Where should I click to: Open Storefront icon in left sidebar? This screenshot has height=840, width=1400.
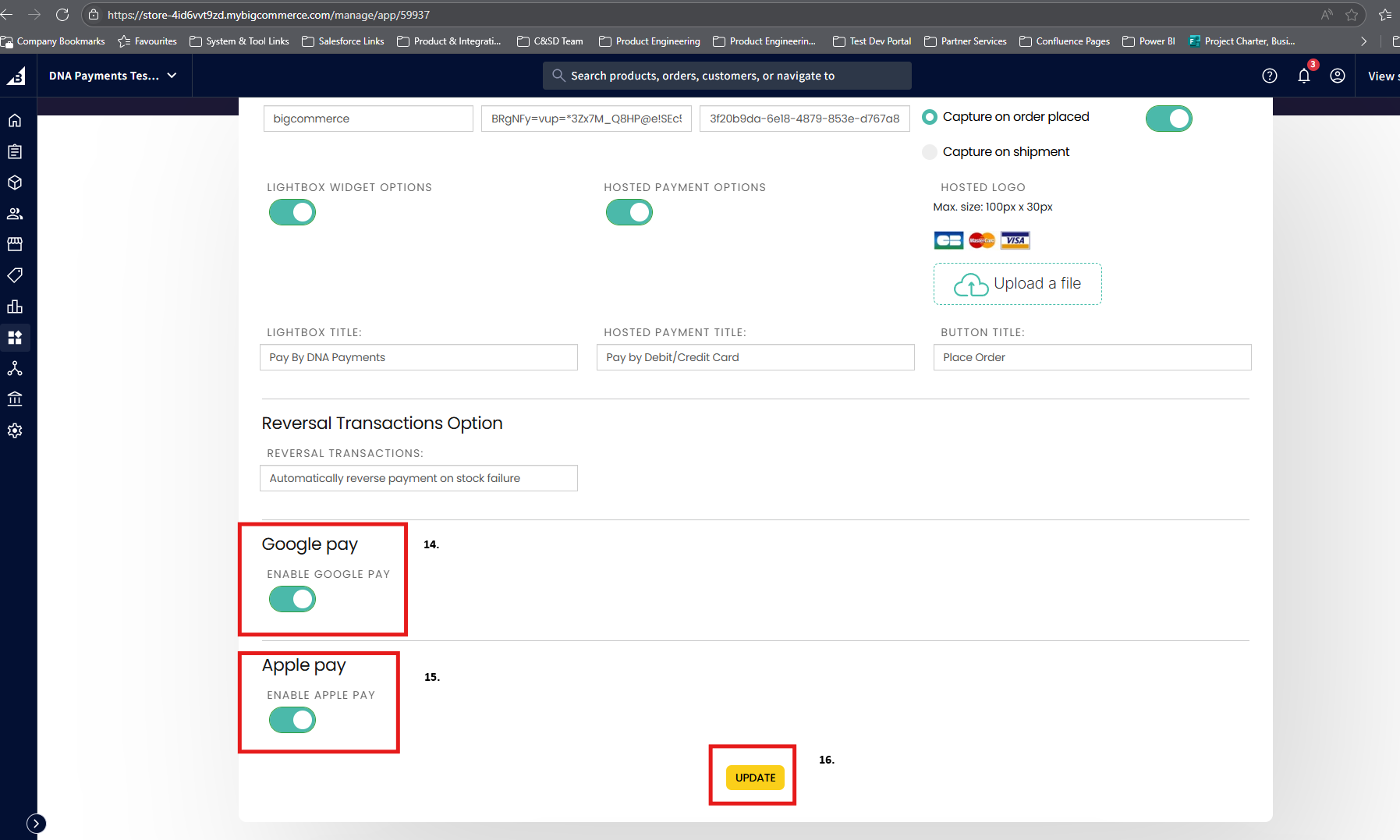[x=15, y=244]
